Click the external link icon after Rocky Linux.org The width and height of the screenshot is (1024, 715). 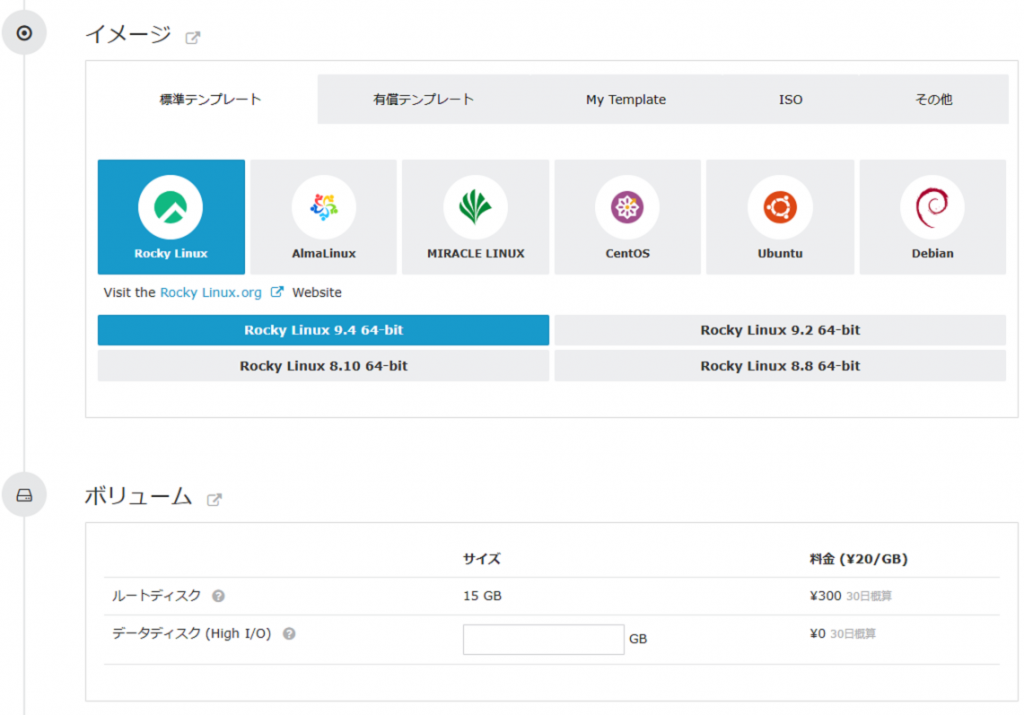[277, 292]
